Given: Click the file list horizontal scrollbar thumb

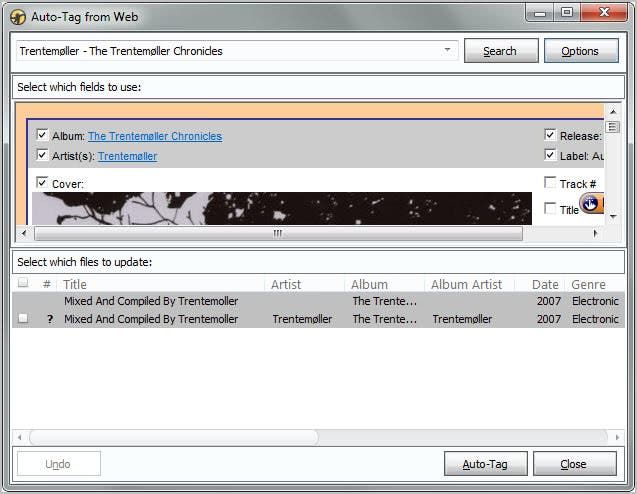Looking at the screenshot, I should tap(174, 437).
